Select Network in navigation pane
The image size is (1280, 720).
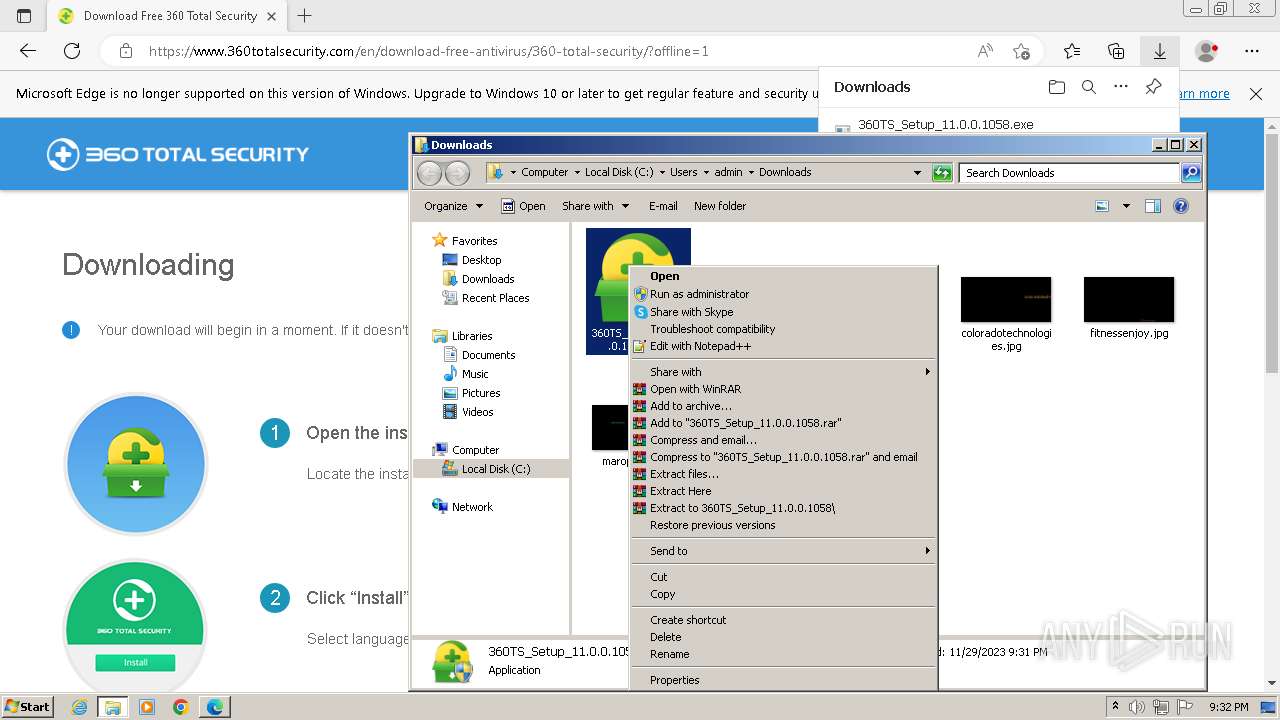[x=472, y=507]
